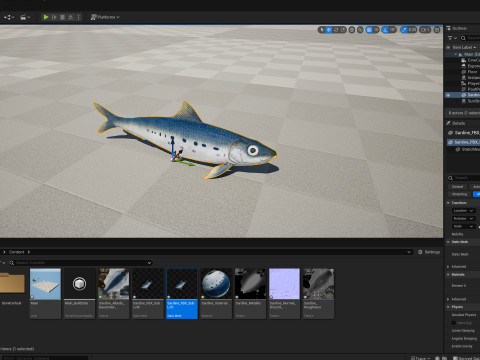Toggle rotation snapping angle icon

385,30
